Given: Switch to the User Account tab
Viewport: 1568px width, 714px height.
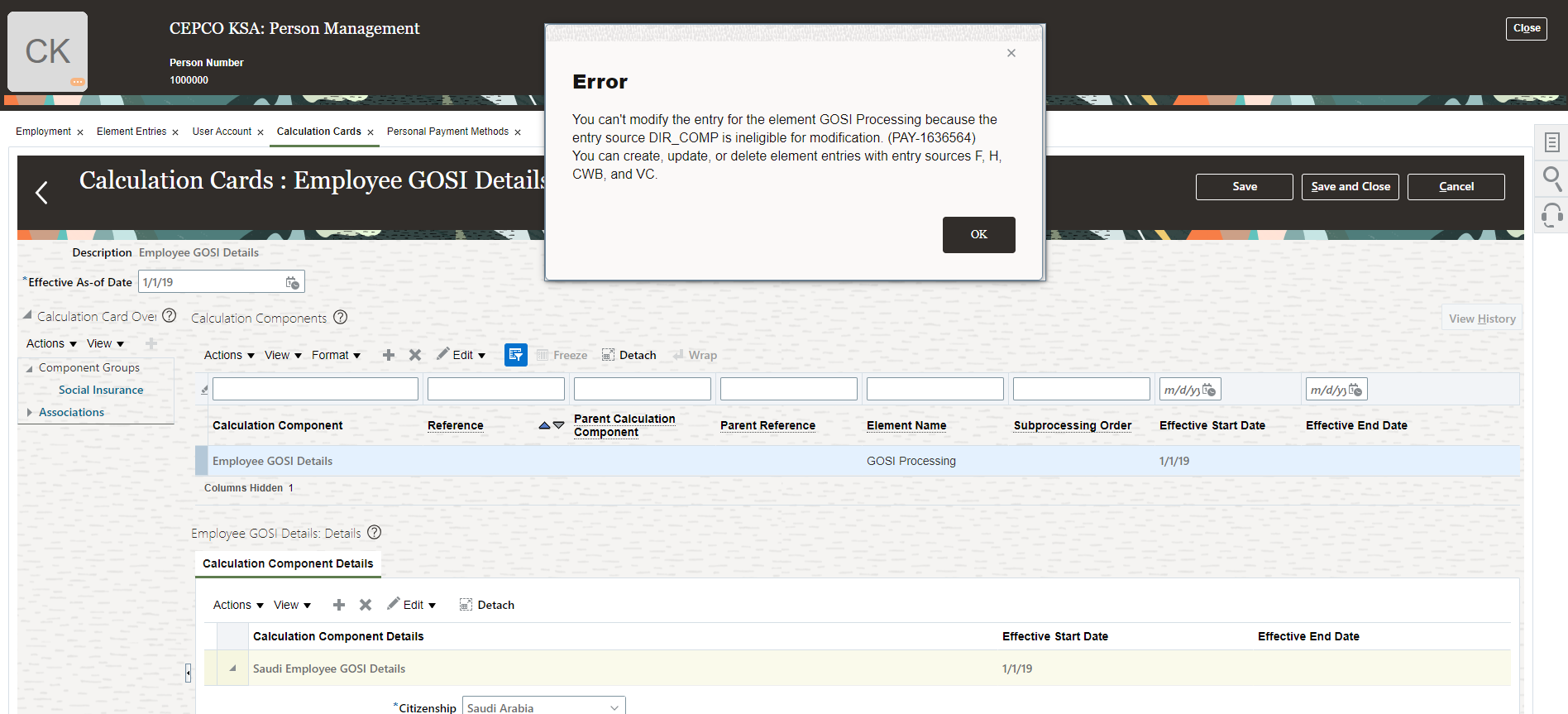Looking at the screenshot, I should click(222, 132).
